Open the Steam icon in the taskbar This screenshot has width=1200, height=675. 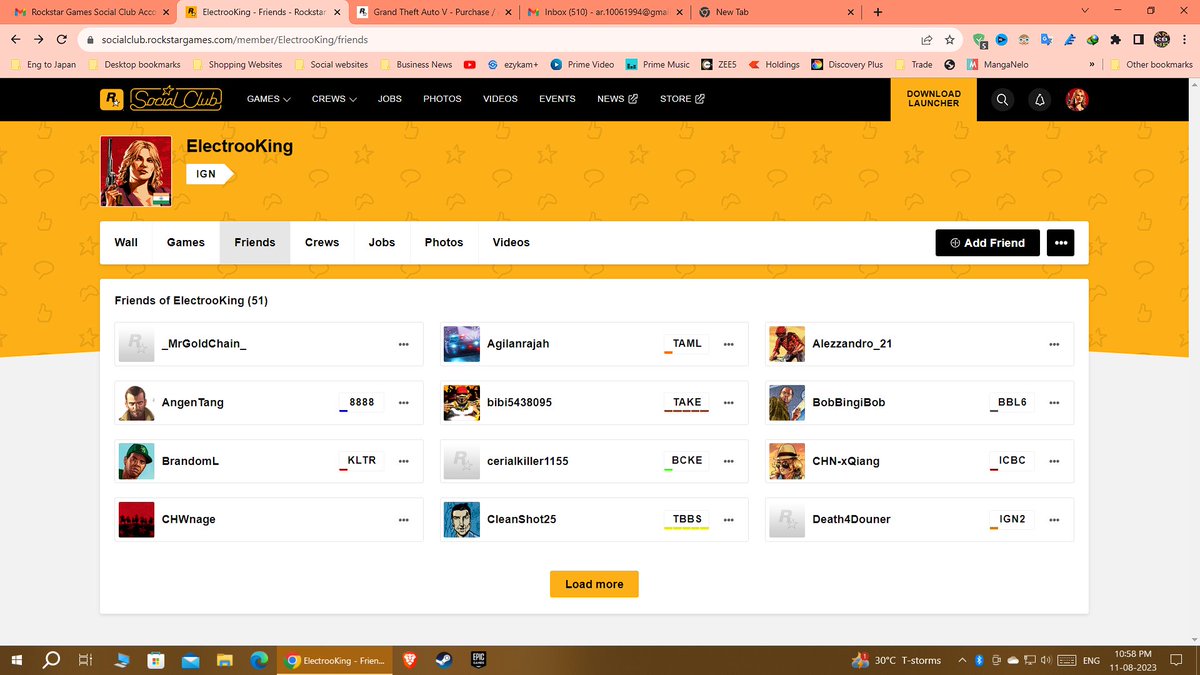pos(442,660)
